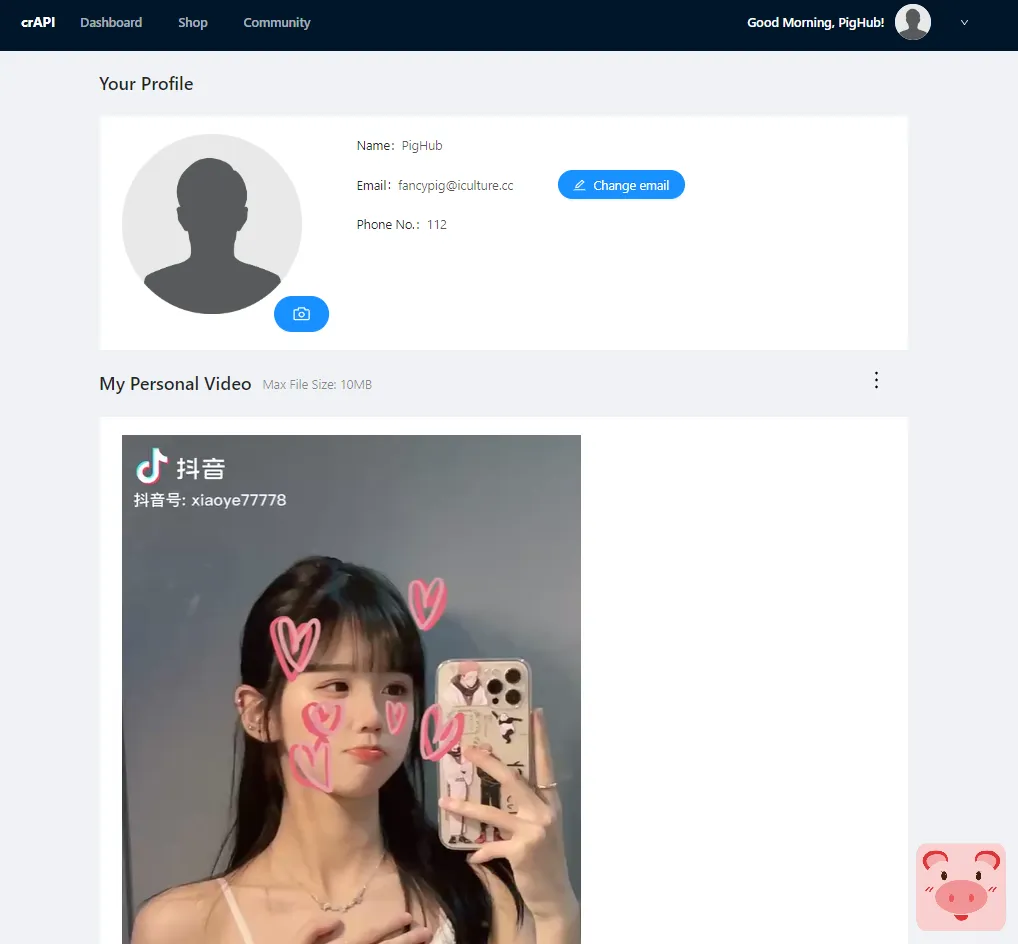Click the navbar user avatar icon
Image resolution: width=1018 pixels, height=944 pixels.
(912, 22)
